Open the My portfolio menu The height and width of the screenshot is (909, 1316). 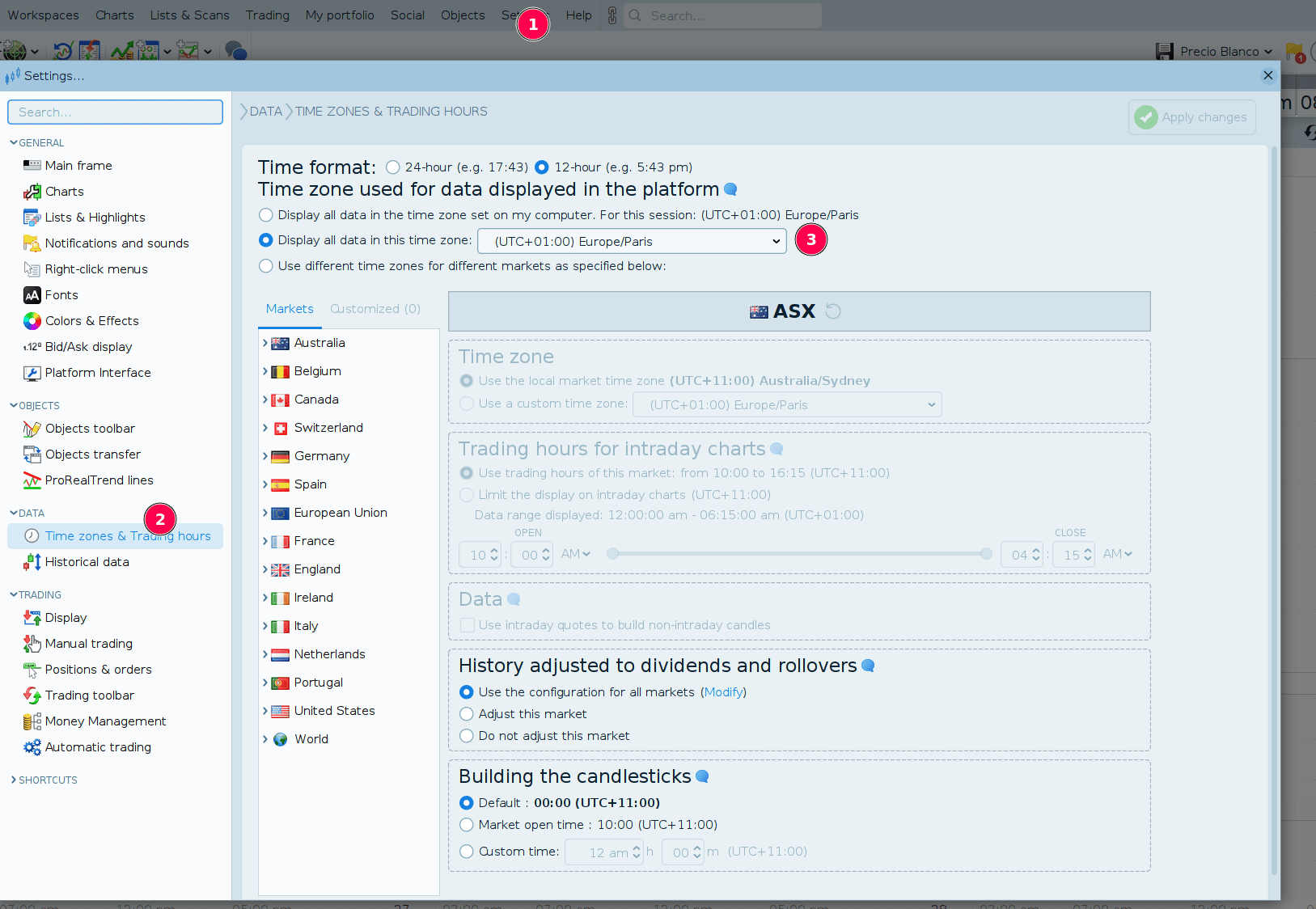tap(340, 15)
